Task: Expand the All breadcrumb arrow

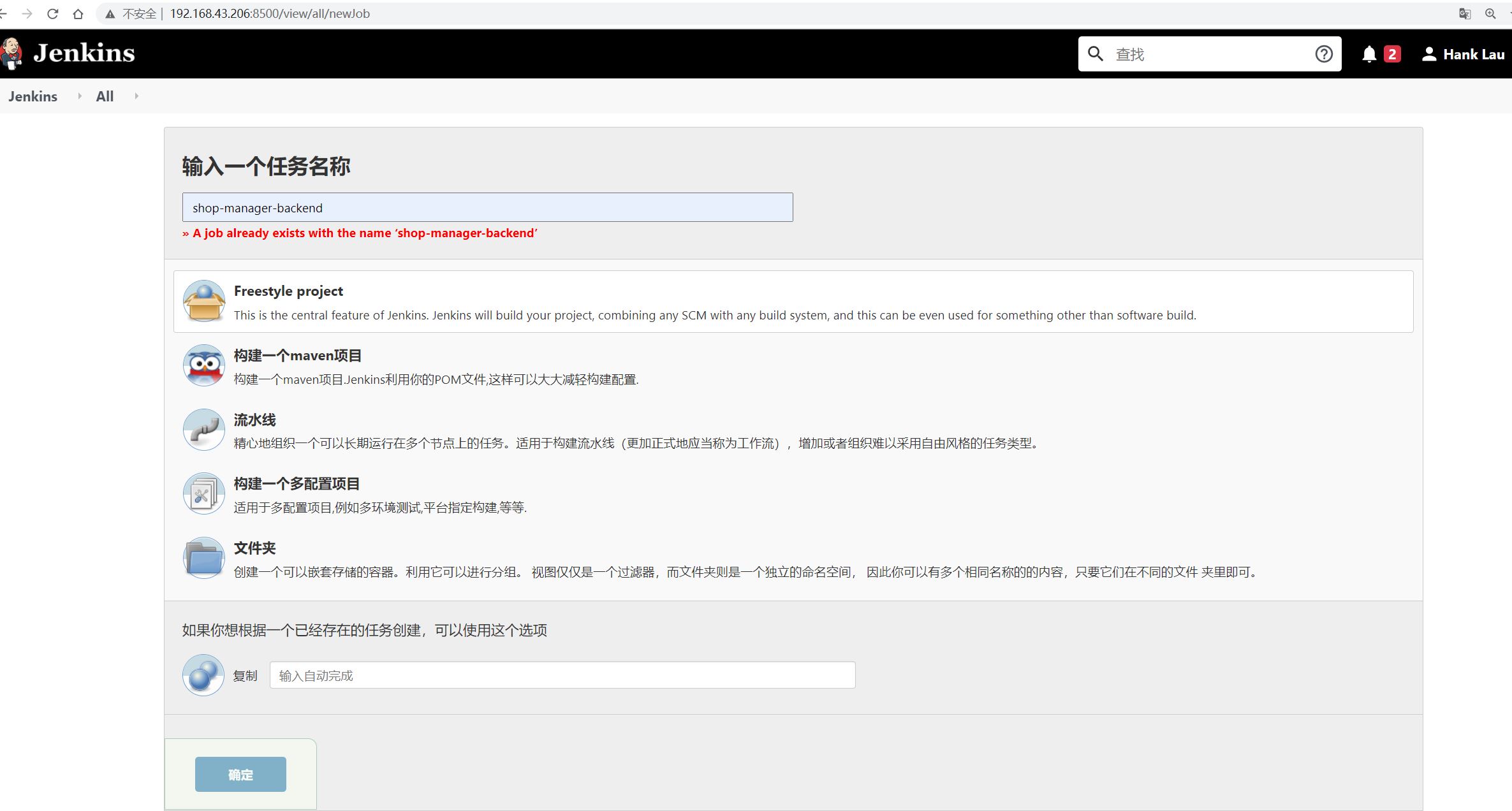Action: [136, 96]
